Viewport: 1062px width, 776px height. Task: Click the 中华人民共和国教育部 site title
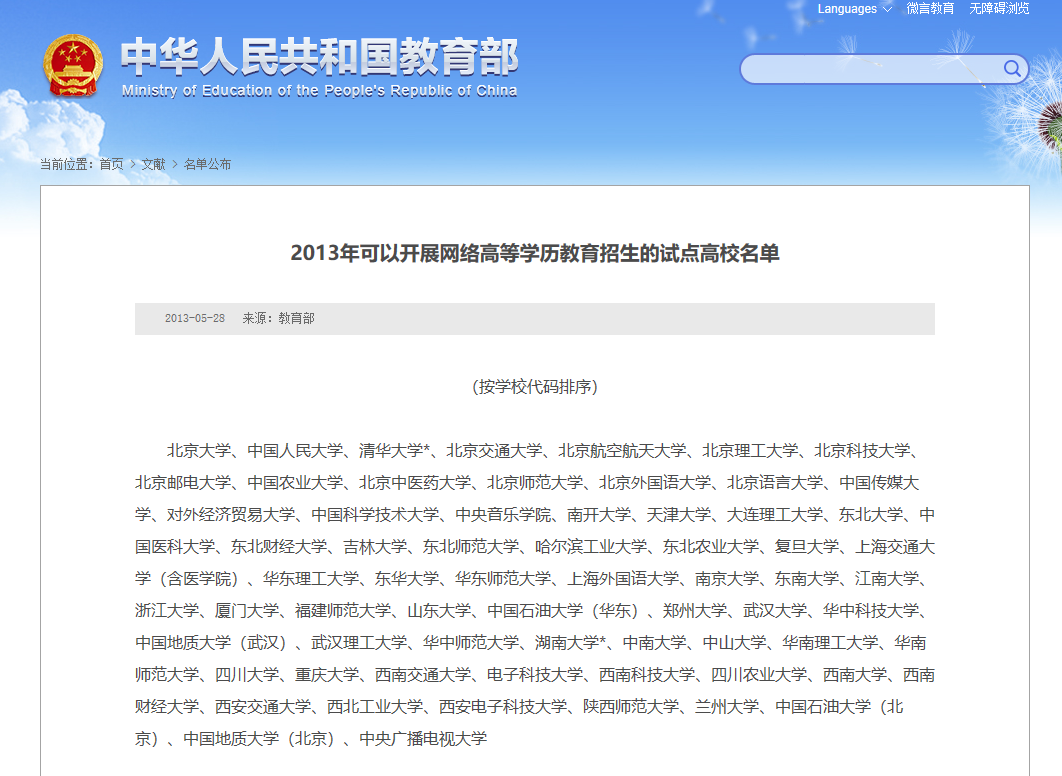tap(320, 57)
